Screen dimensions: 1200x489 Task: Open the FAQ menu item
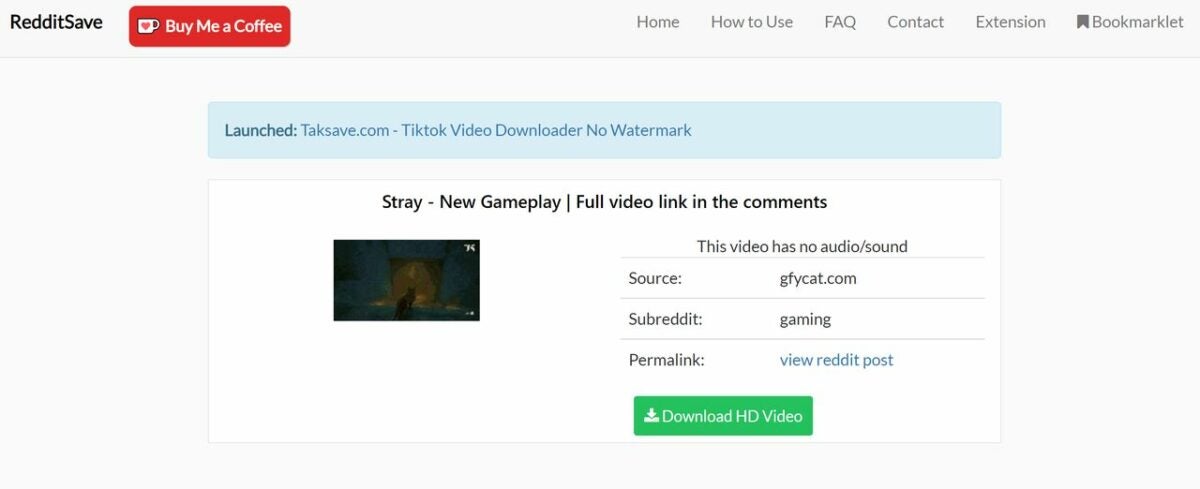840,22
